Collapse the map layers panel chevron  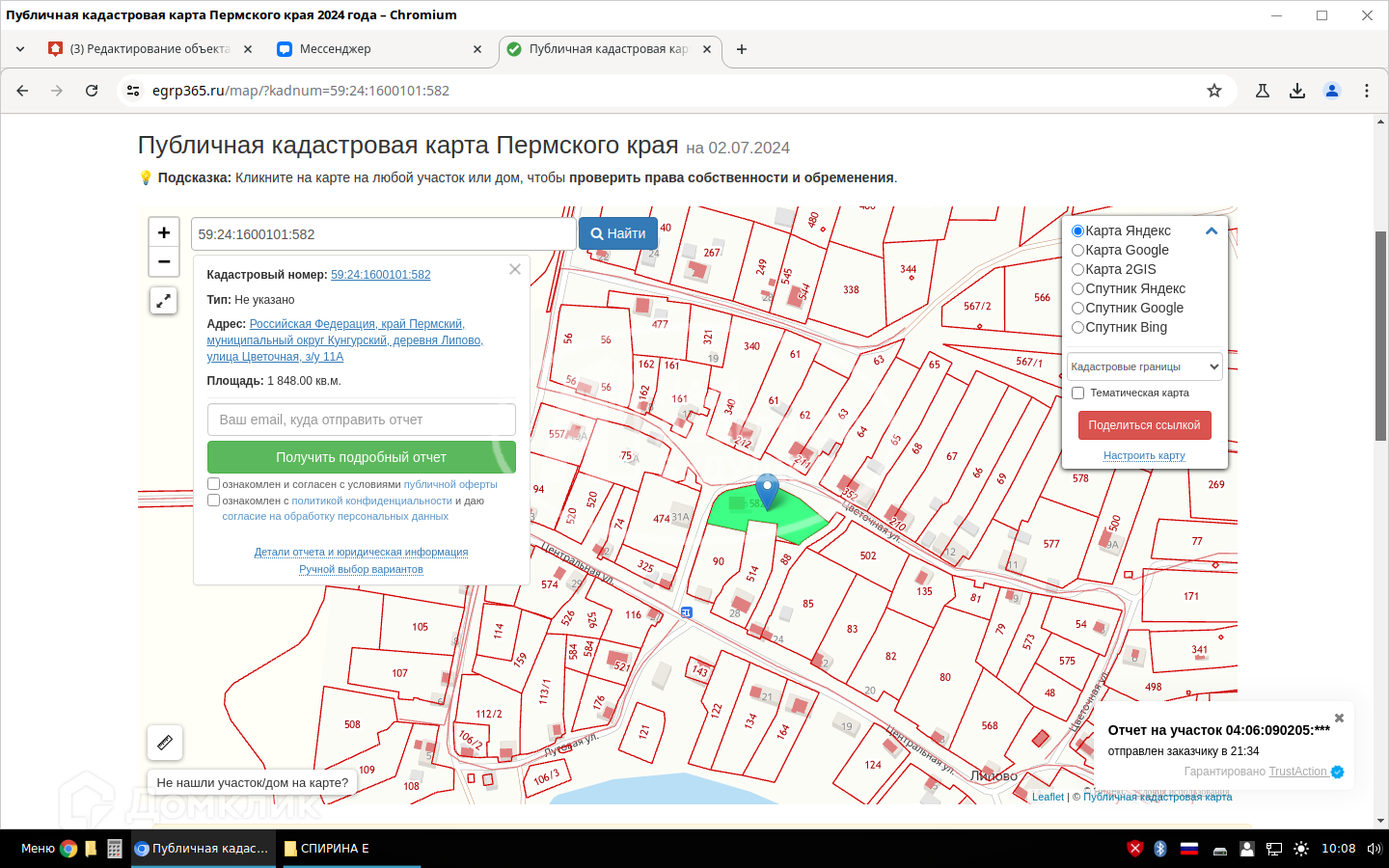1212,231
